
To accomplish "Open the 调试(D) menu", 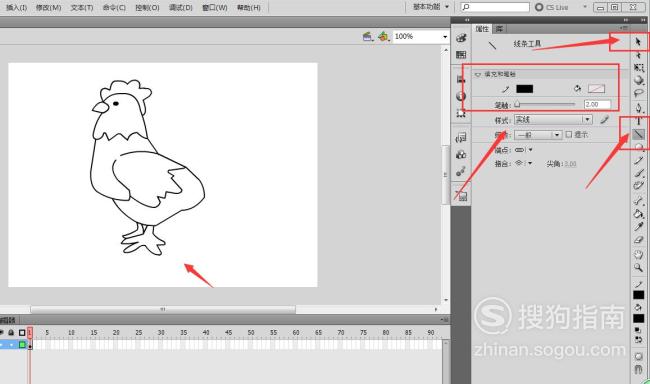I will [x=181, y=7].
